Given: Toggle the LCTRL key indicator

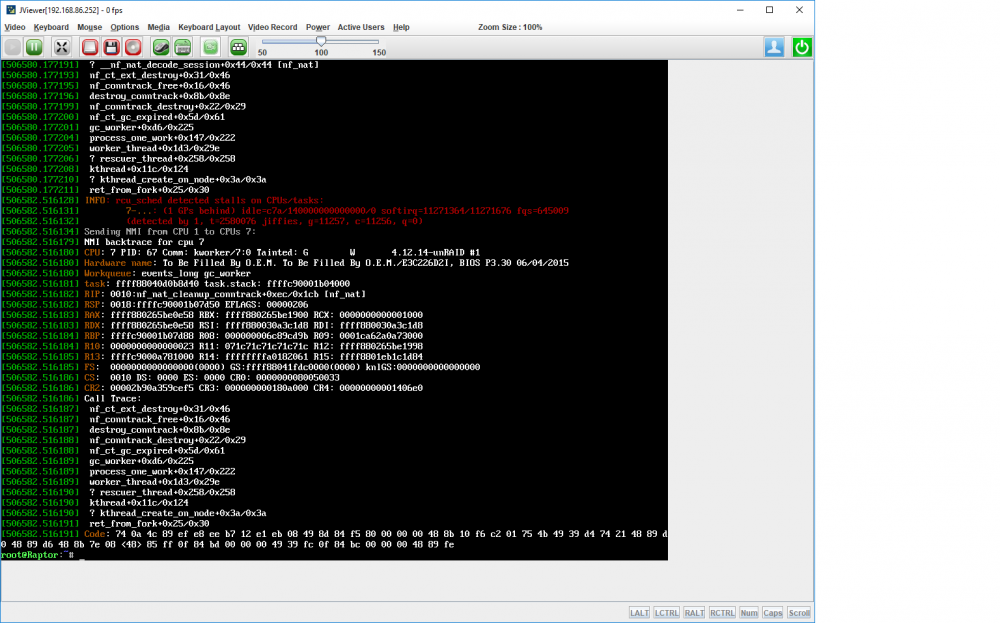Looking at the screenshot, I should (666, 613).
